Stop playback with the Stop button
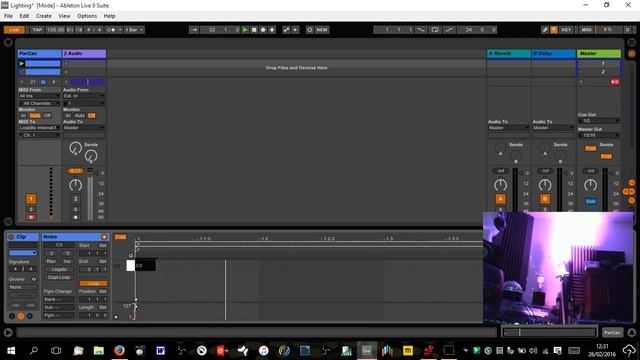Viewport: 640px width, 360px height. point(254,30)
